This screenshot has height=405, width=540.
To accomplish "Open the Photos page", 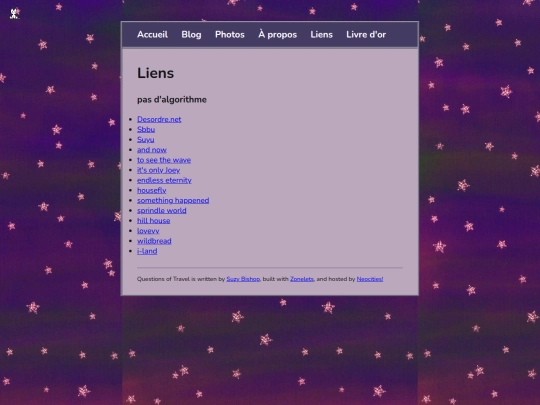I will (230, 35).
